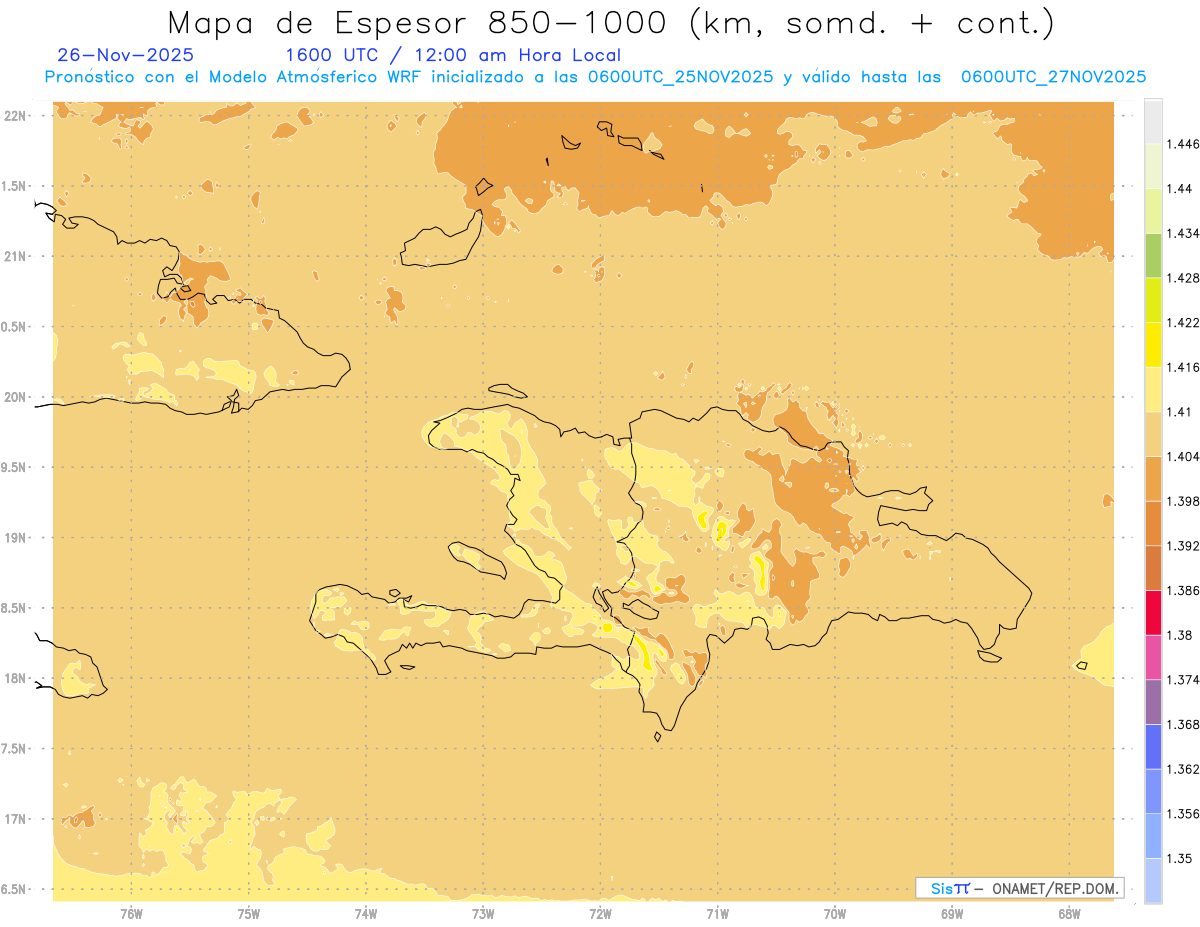Click the longitude label "71W"
Screen dimensions: 1200x927
click(x=717, y=914)
